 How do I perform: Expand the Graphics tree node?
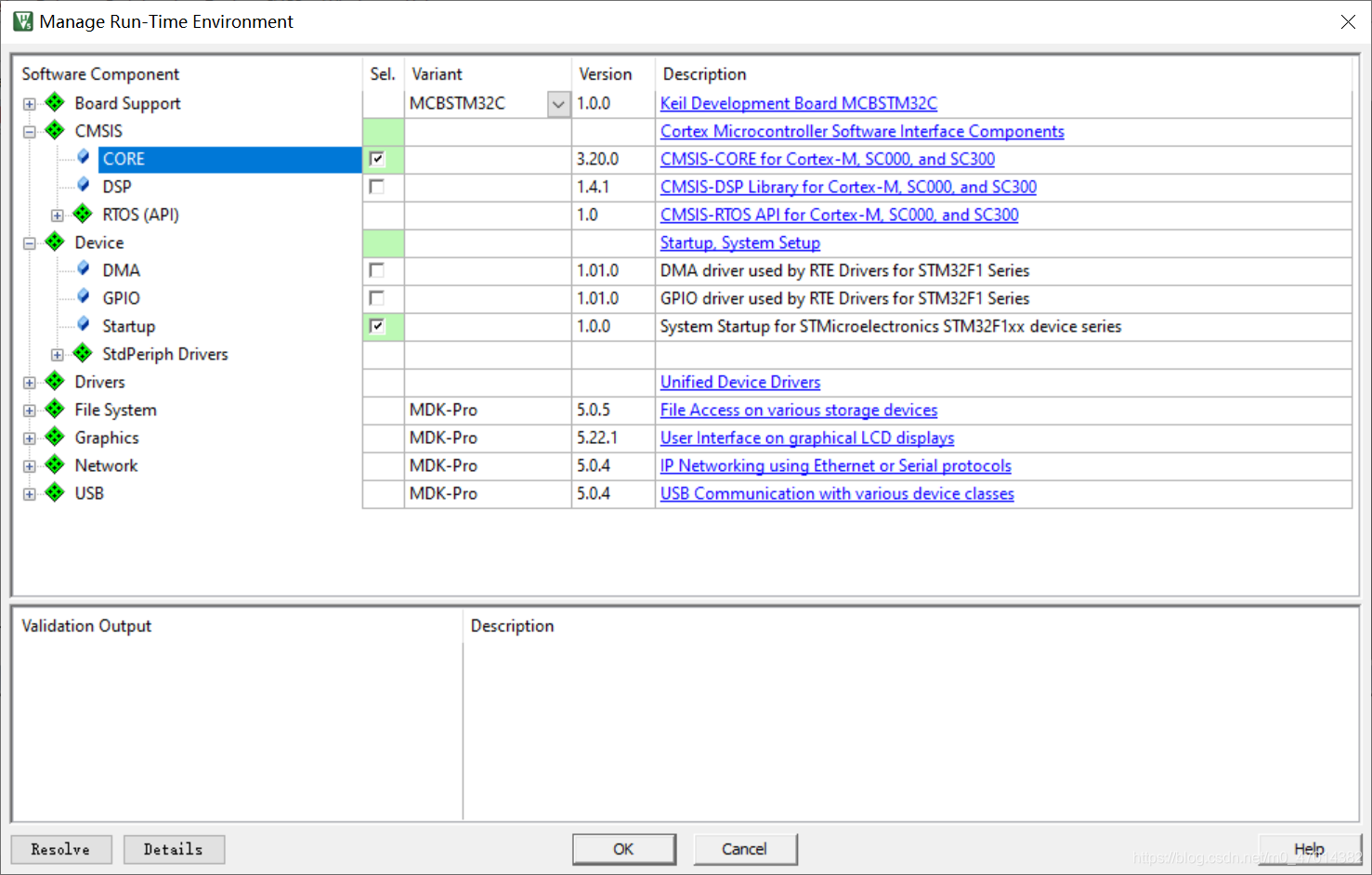pyautogui.click(x=30, y=438)
